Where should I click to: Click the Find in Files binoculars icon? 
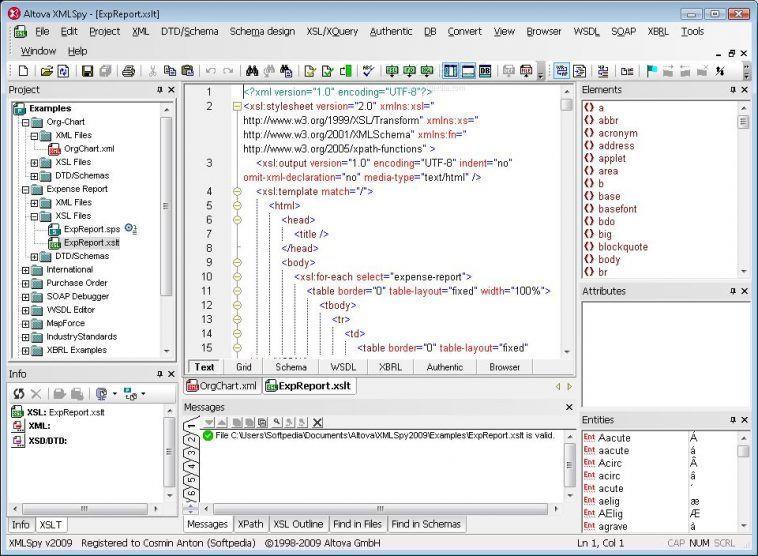coord(286,72)
